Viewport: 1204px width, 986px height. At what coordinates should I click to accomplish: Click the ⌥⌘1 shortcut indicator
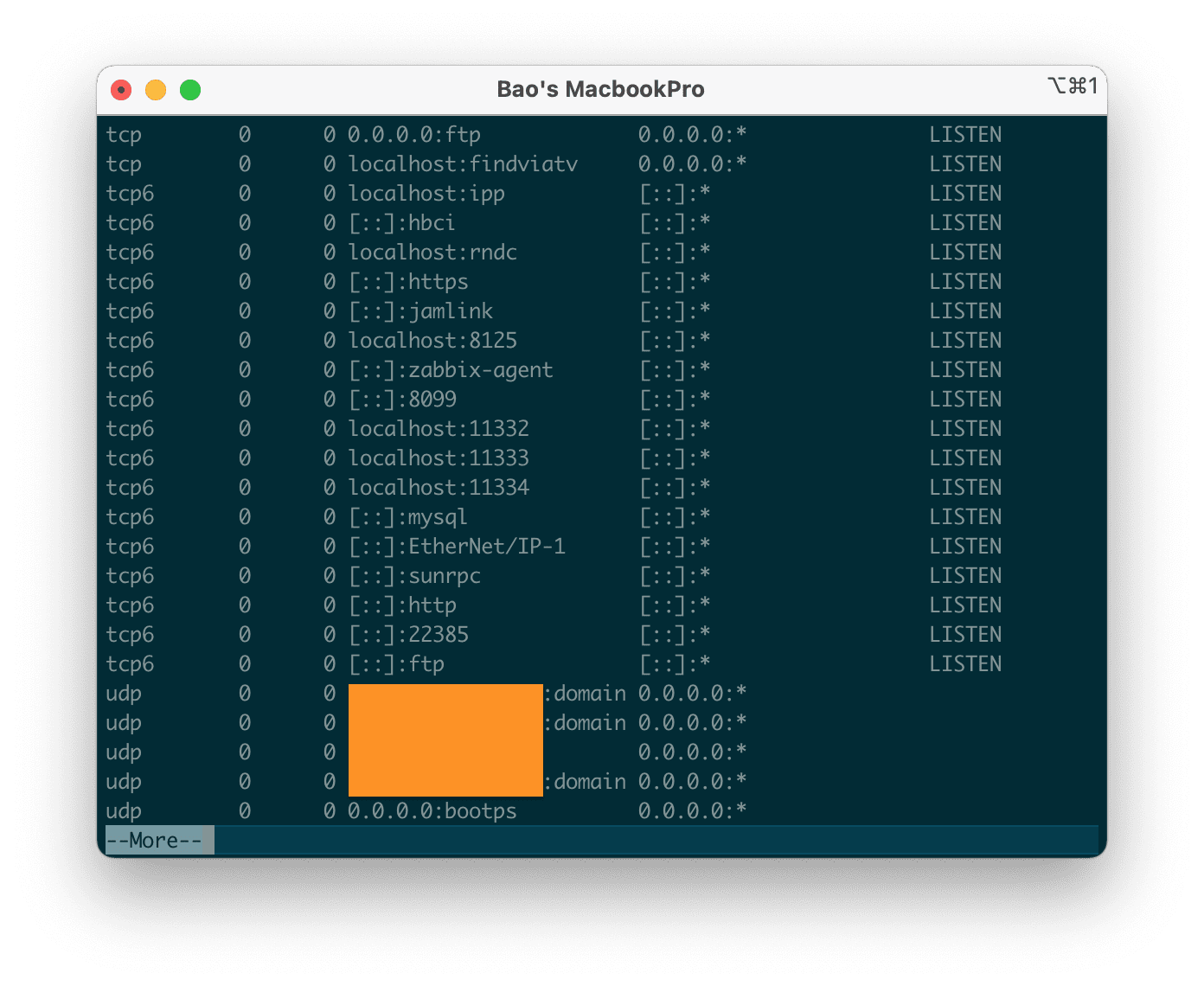click(x=1073, y=86)
